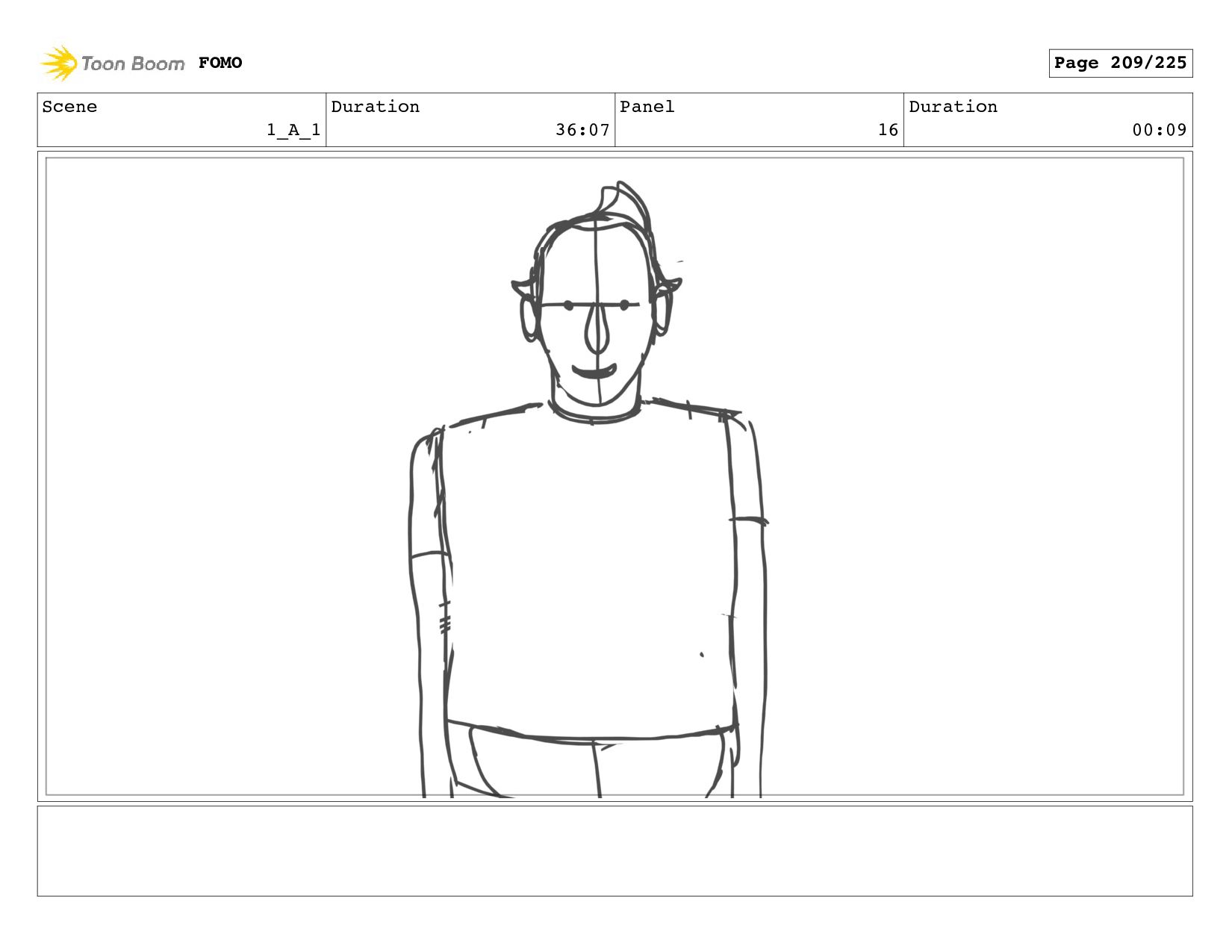Click the Scene header label
Screen dimensions: 1232x952
click(69, 107)
